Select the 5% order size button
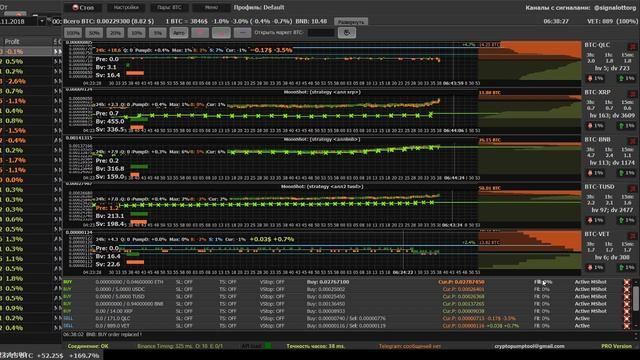The height and width of the screenshot is (360, 640). (x=158, y=33)
